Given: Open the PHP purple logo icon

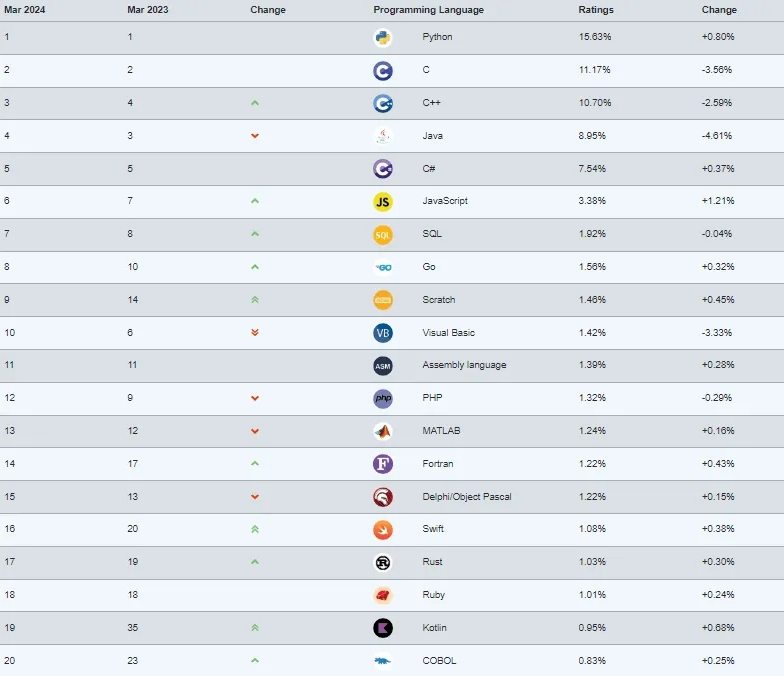Looking at the screenshot, I should pyautogui.click(x=383, y=398).
